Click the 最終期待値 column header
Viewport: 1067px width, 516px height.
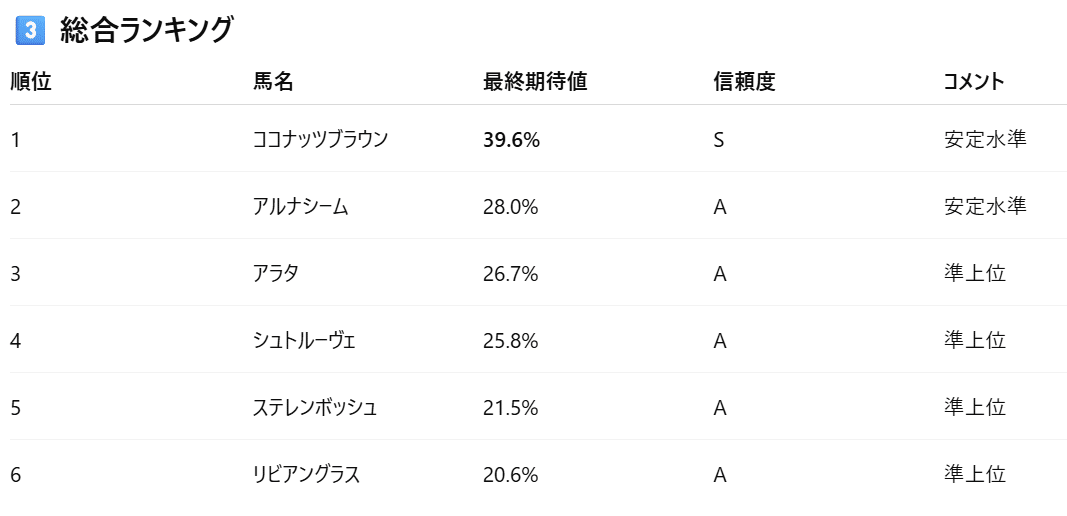[x=534, y=82]
